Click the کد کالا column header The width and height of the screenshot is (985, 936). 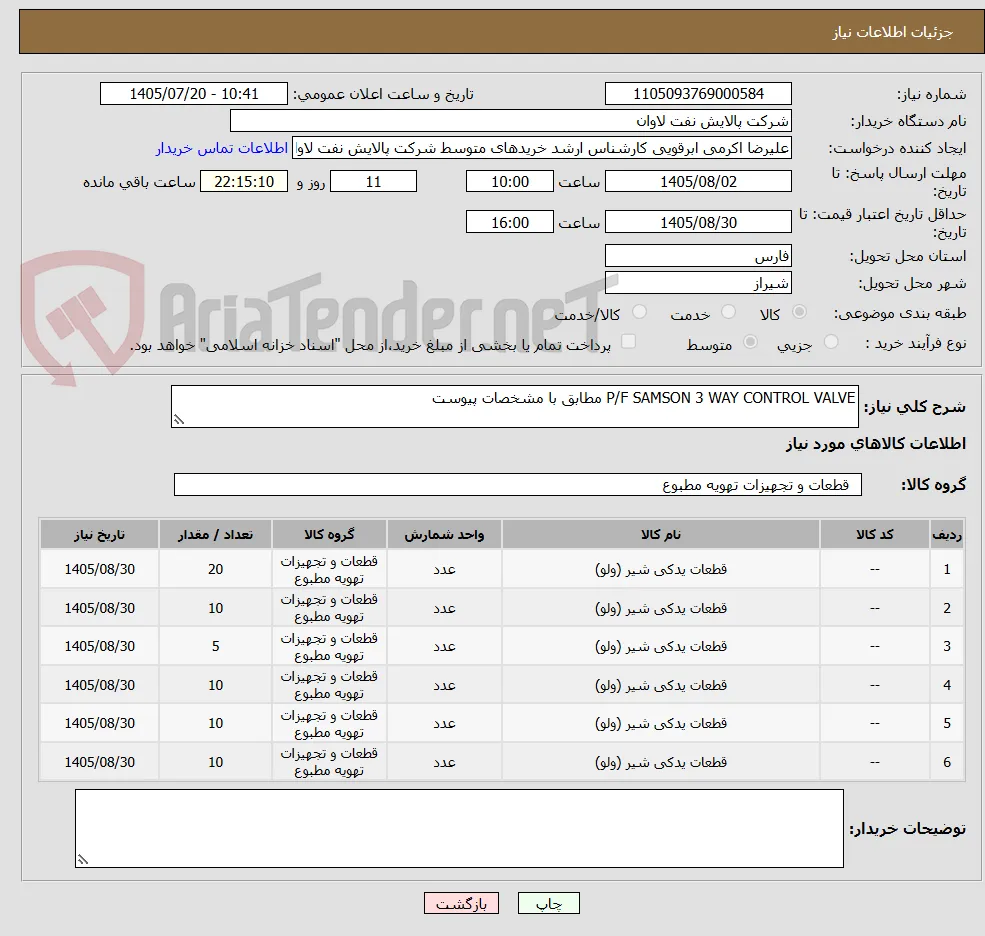pos(874,535)
